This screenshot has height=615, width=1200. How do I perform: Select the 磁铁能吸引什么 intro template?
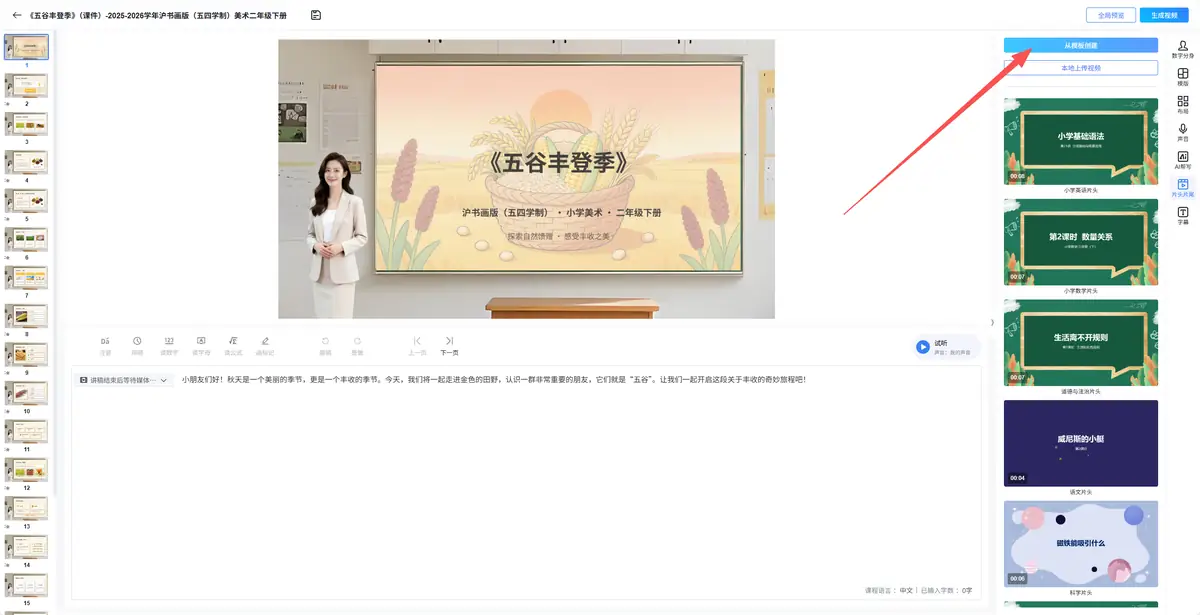1081,544
